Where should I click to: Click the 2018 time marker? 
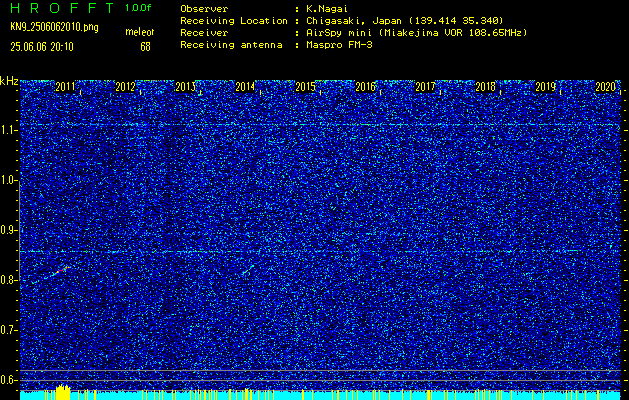point(485,87)
